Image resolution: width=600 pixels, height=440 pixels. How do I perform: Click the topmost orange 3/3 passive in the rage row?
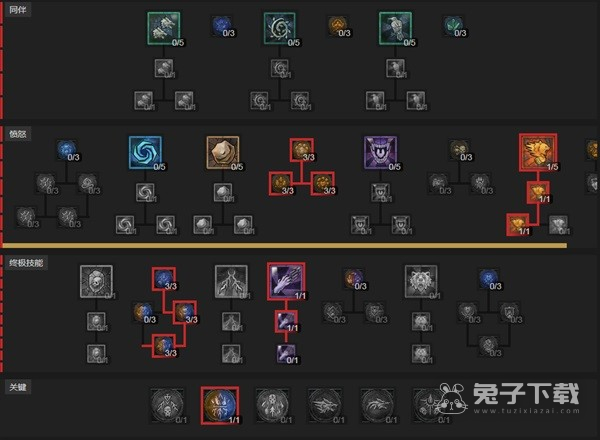coord(302,150)
